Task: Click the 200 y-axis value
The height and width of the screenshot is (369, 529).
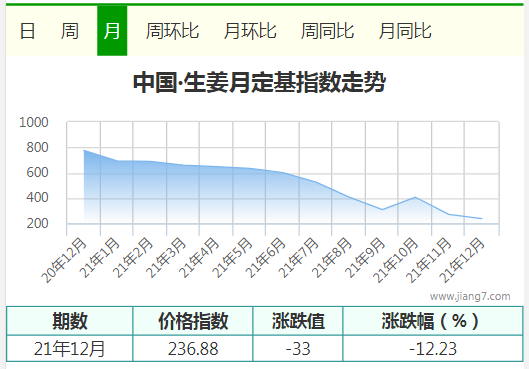Action: point(37,223)
